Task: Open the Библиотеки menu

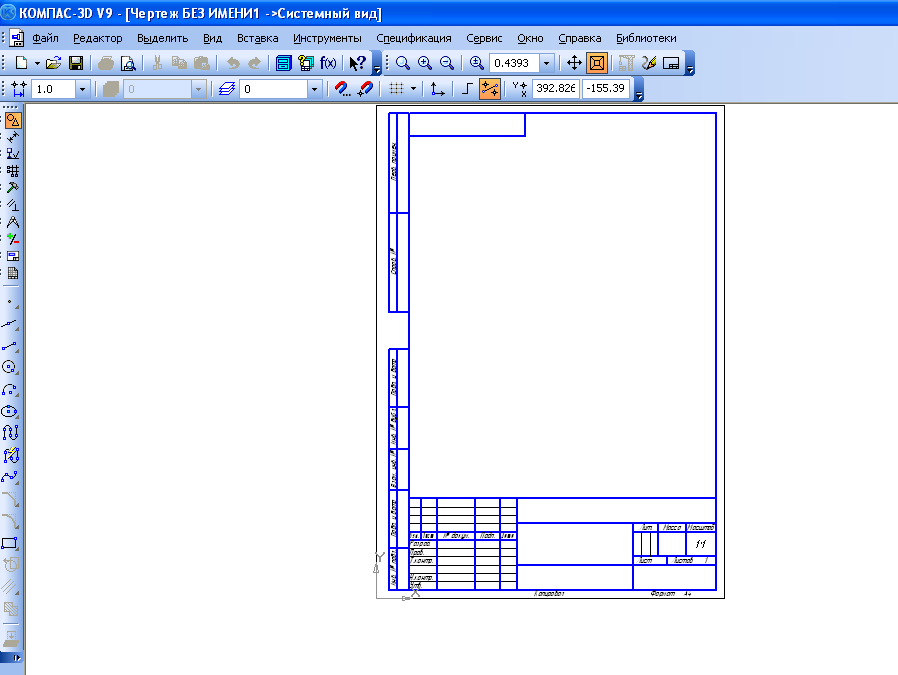Action: point(646,38)
